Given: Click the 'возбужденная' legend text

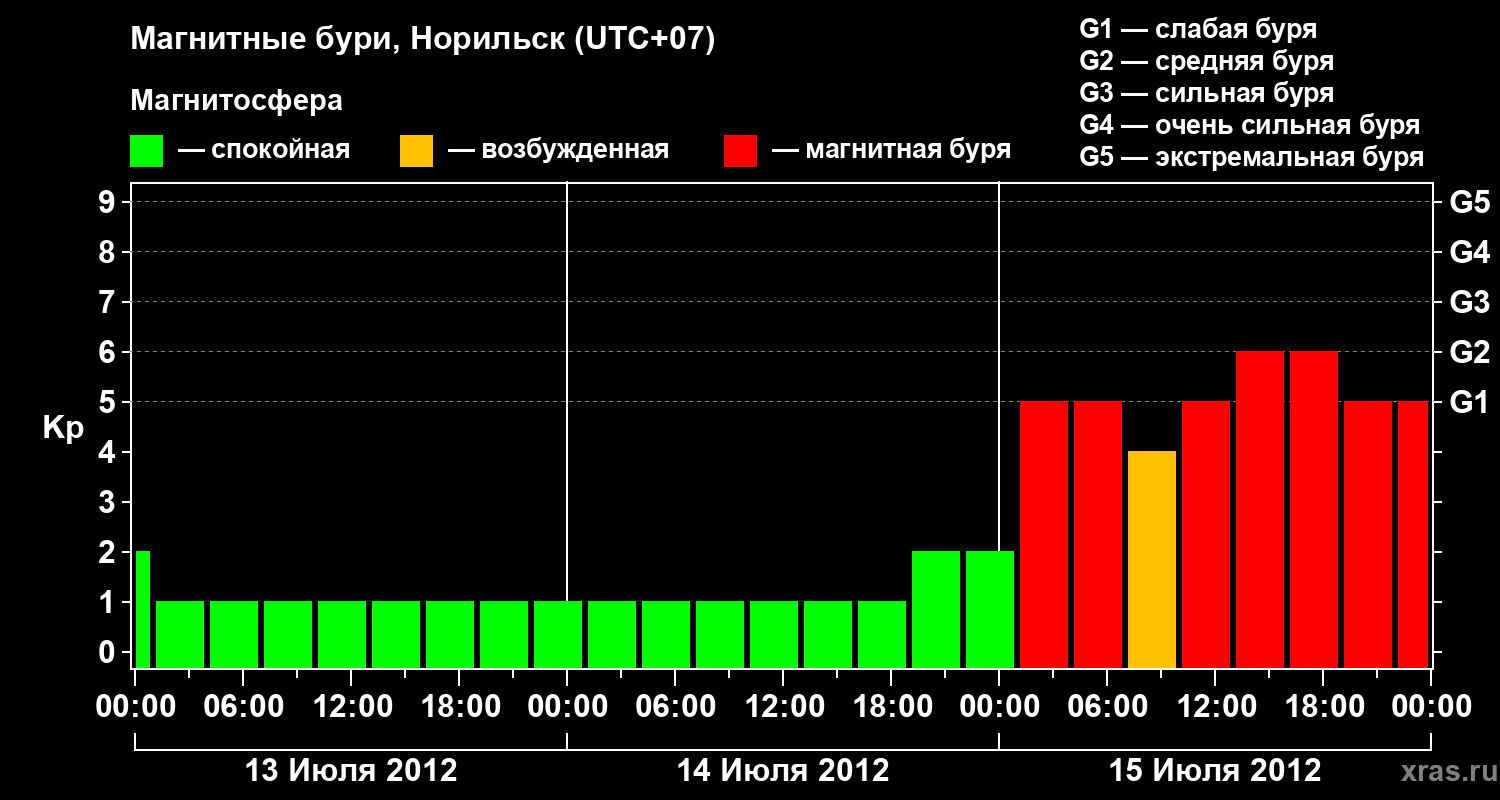Looking at the screenshot, I should pos(575,151).
